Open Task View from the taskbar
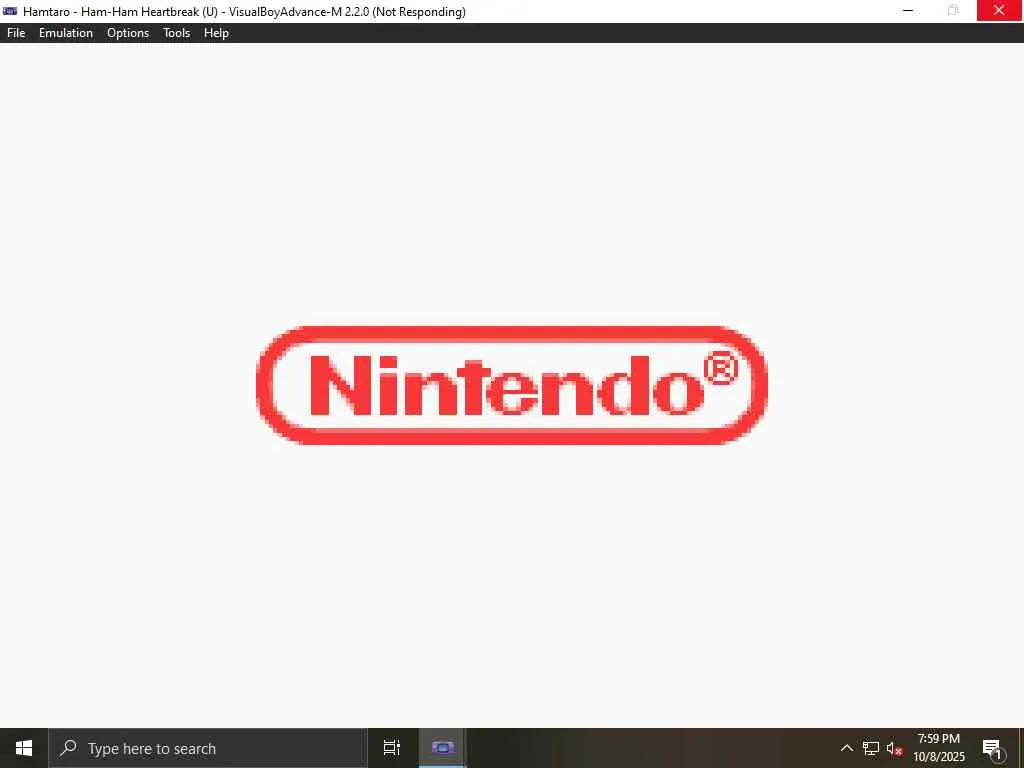The image size is (1024, 768). (x=392, y=748)
